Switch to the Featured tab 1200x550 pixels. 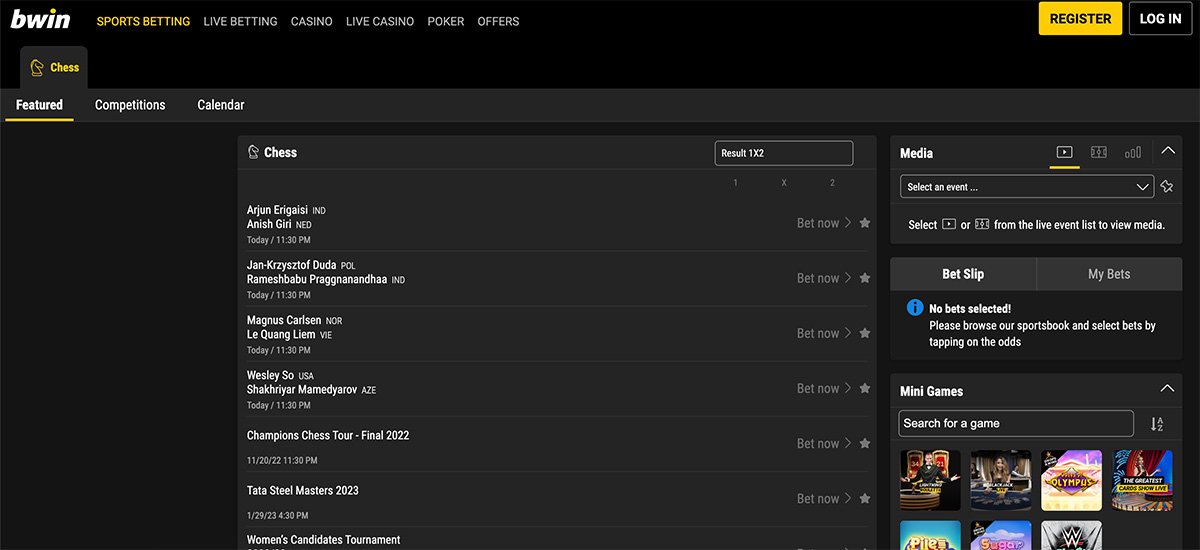coord(39,105)
